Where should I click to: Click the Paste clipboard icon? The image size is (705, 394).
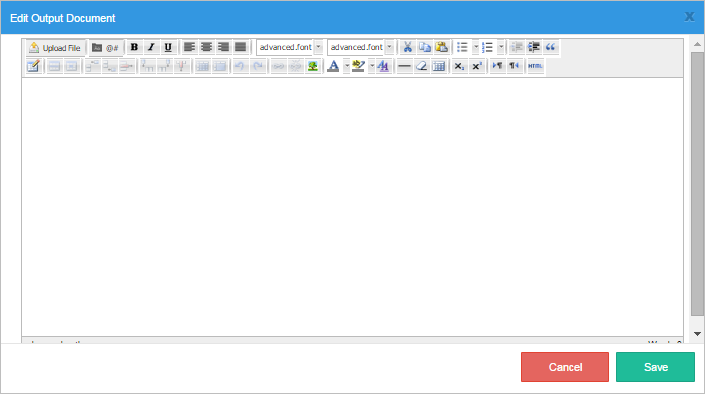[x=442, y=47]
